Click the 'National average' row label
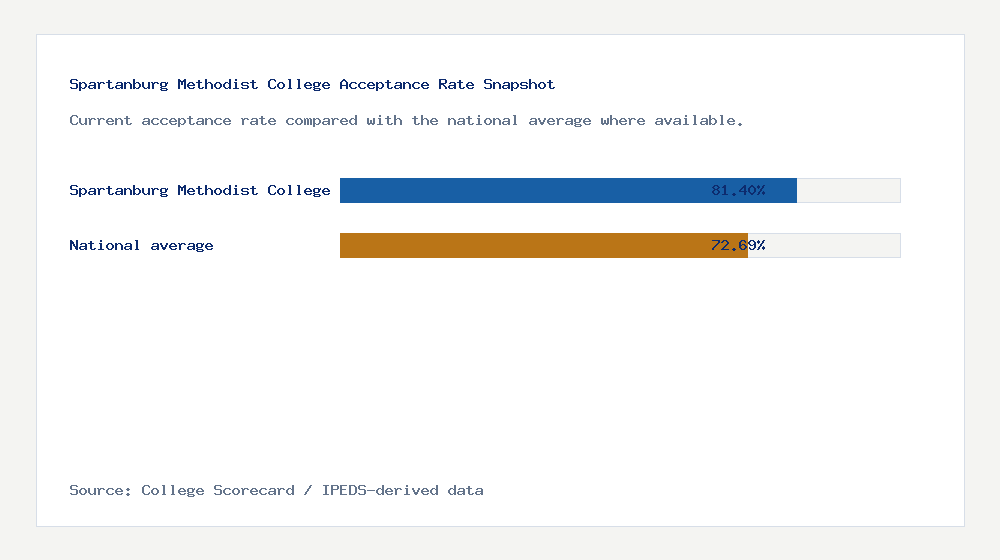This screenshot has width=1000, height=560. [x=141, y=246]
